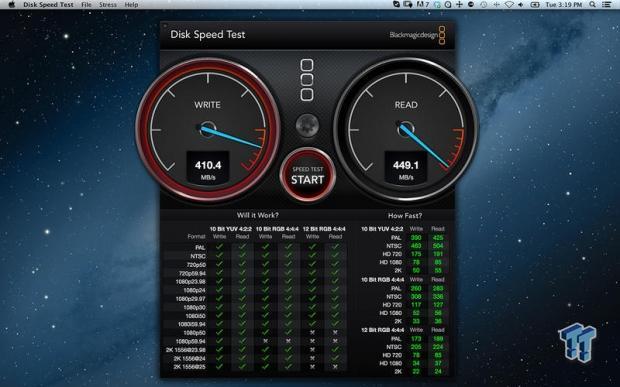
Task: Click the '720p50' format row label
Action: [x=196, y=264]
